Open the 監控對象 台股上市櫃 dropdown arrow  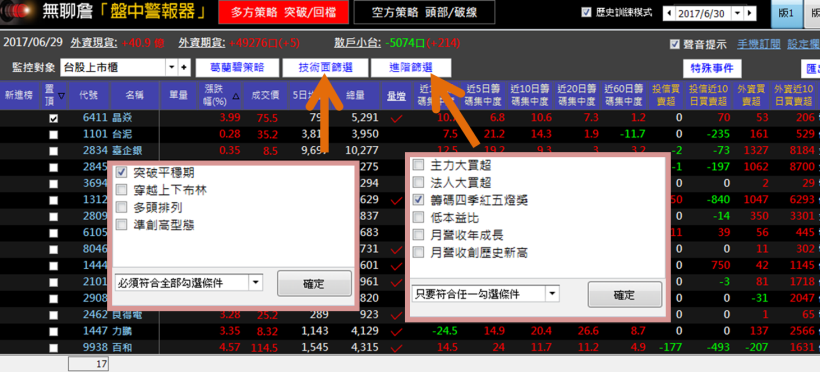point(172,67)
